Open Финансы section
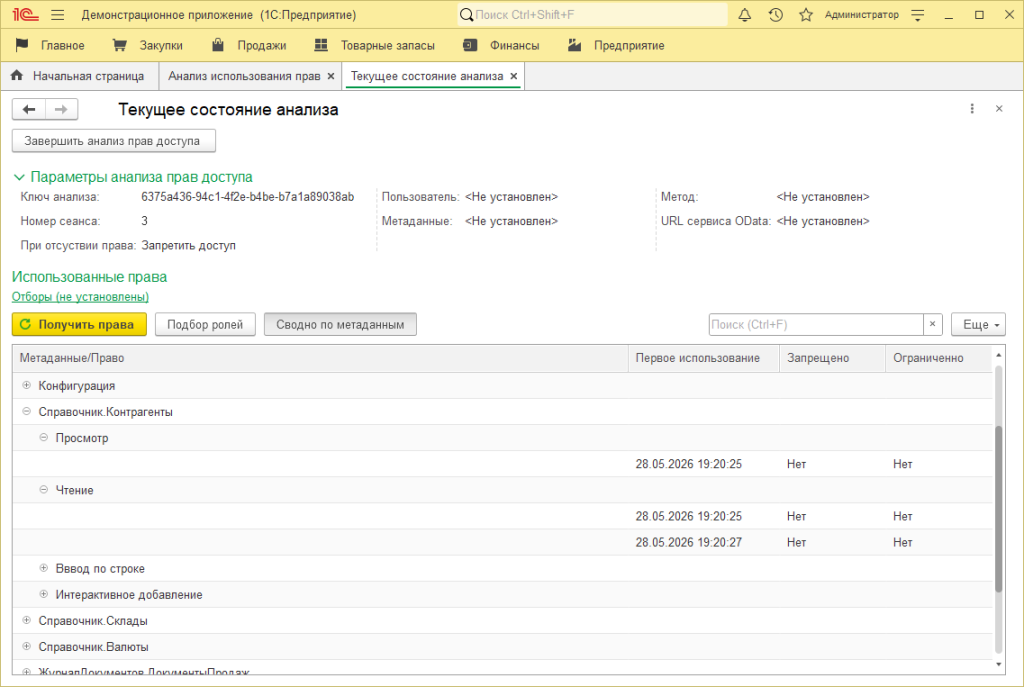Image resolution: width=1024 pixels, height=687 pixels. pos(501,45)
